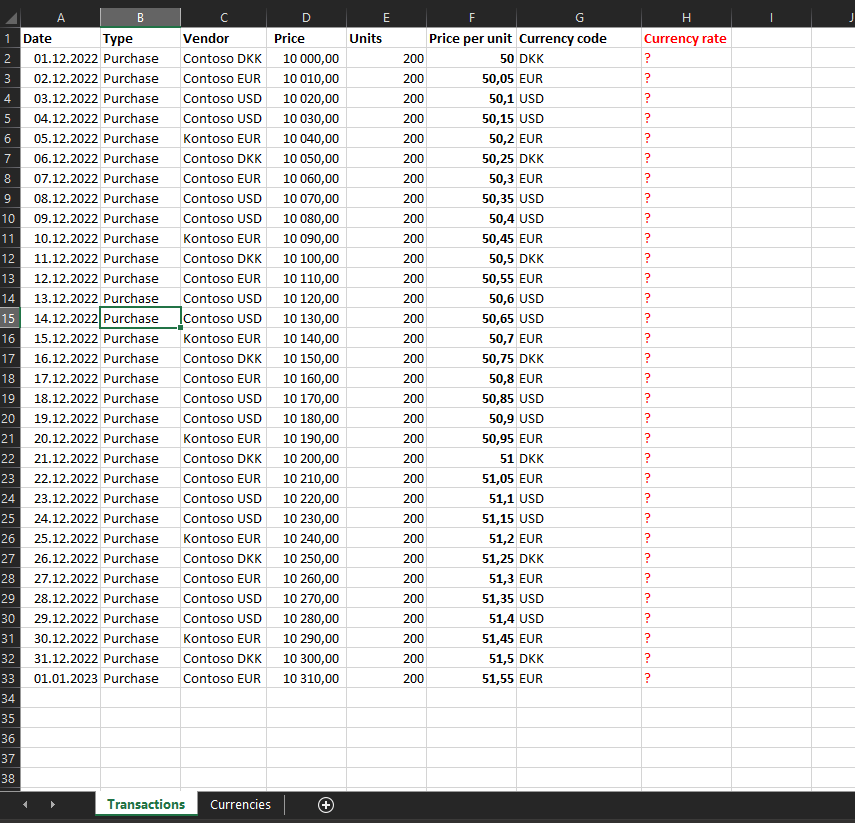Select Currency code cell in row 29
855x823 pixels.
tap(579, 598)
